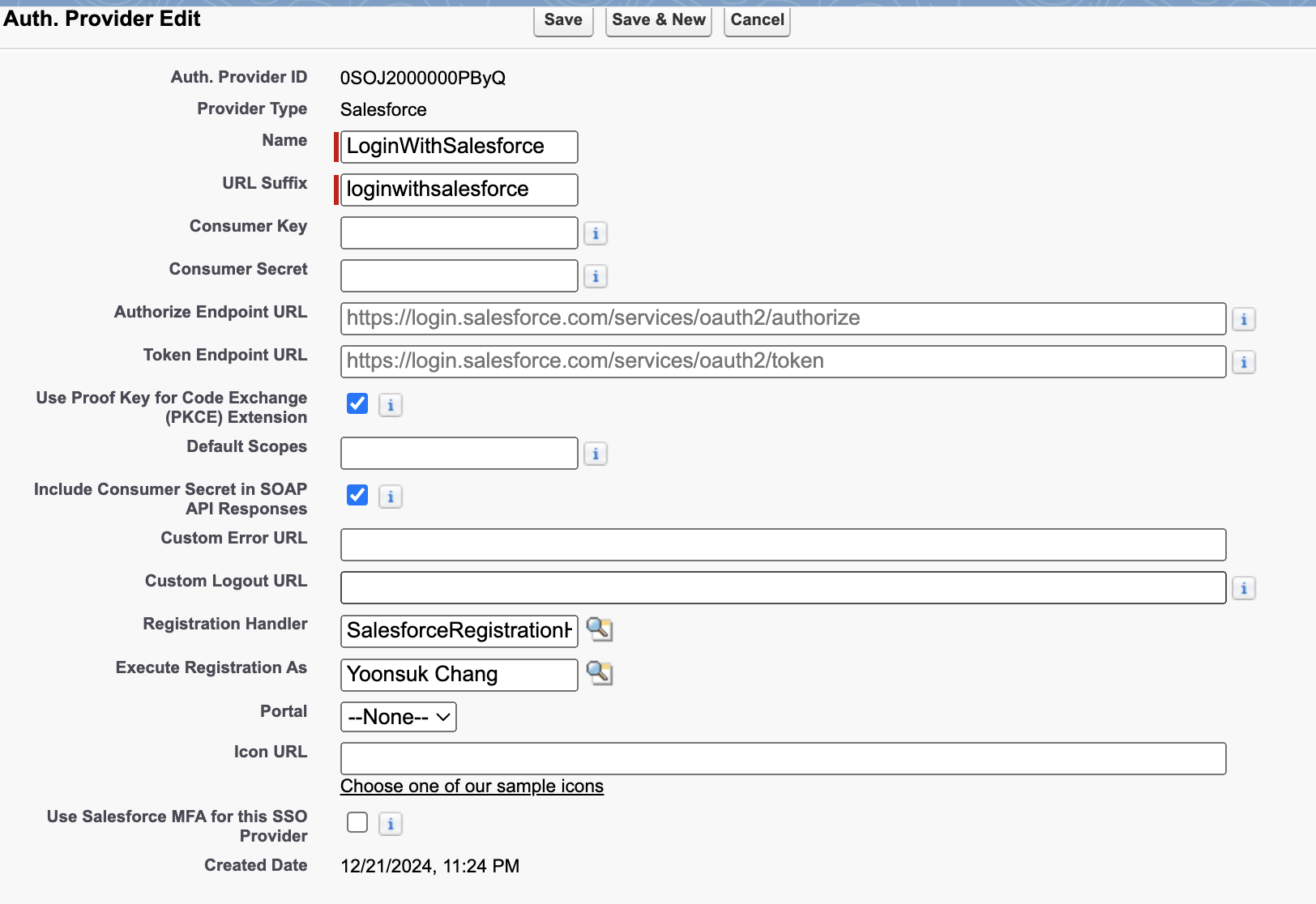The width and height of the screenshot is (1316, 904).
Task: Open info tooltip for Consumer Key
Action: coord(596,232)
